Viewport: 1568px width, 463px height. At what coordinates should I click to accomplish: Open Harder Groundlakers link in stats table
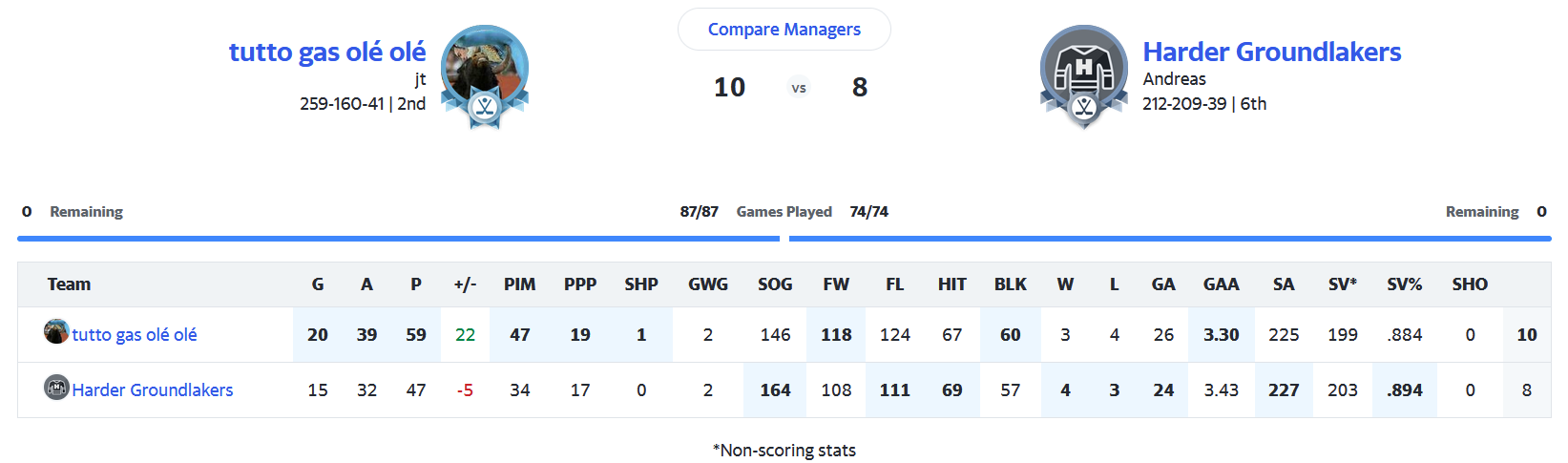(153, 390)
